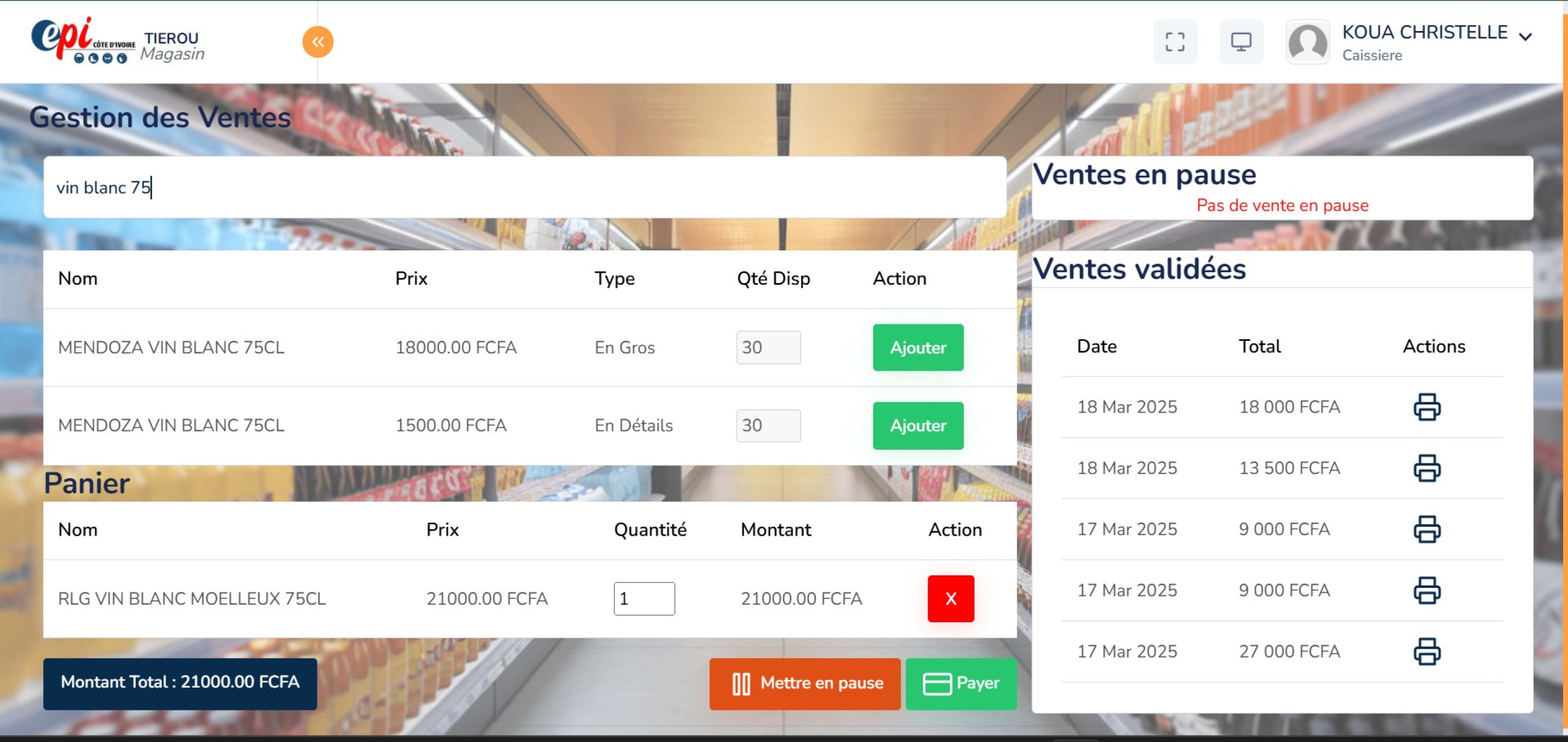Click Mettre en pause button
The width and height of the screenshot is (1568, 742).
click(x=804, y=683)
